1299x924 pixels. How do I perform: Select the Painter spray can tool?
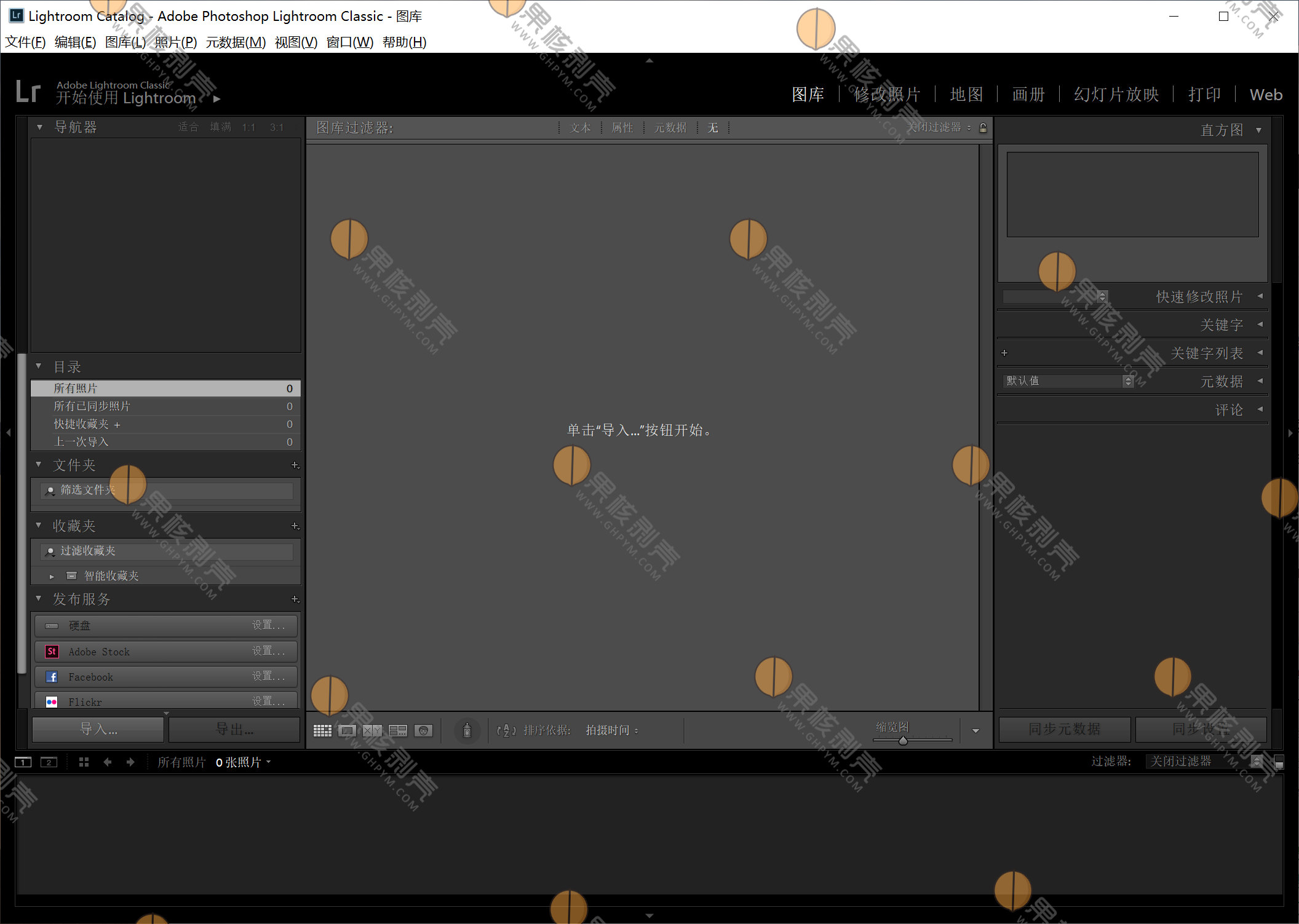[x=467, y=730]
